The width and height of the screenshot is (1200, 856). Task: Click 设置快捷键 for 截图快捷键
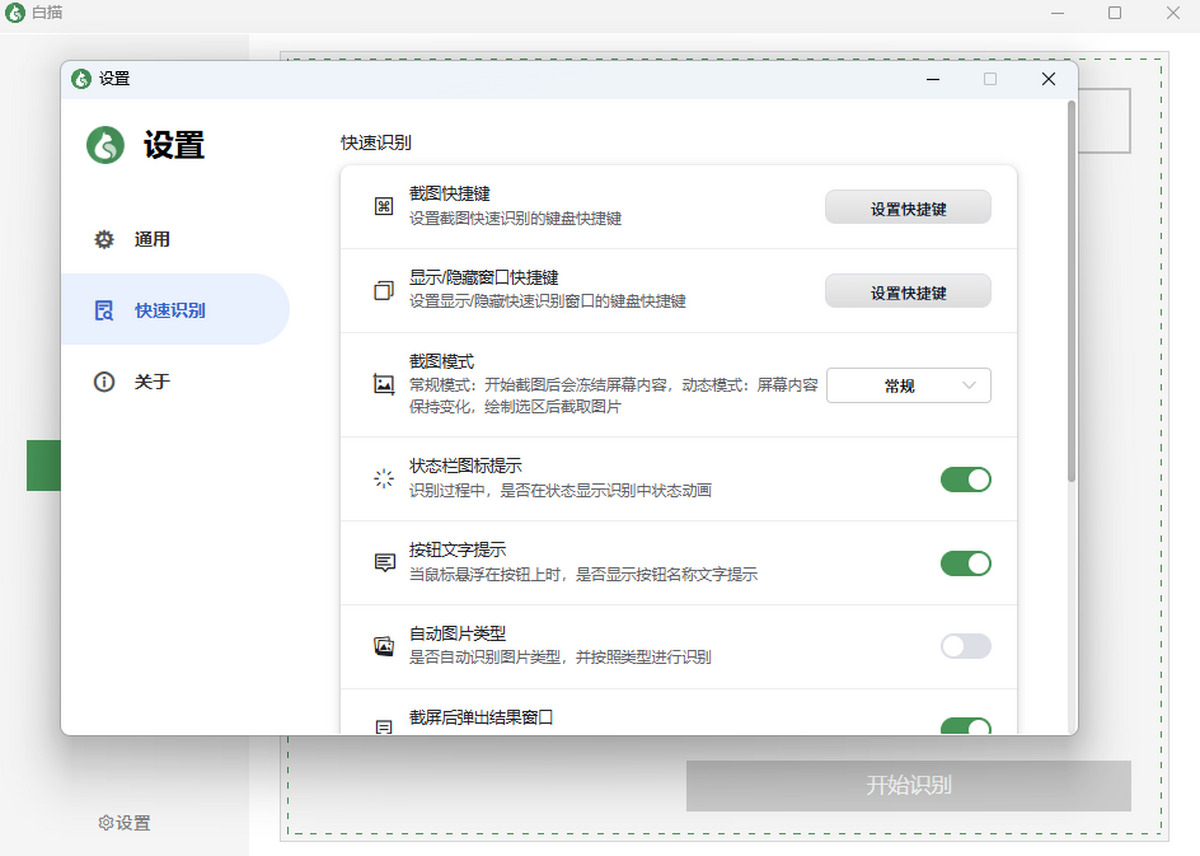coord(908,208)
